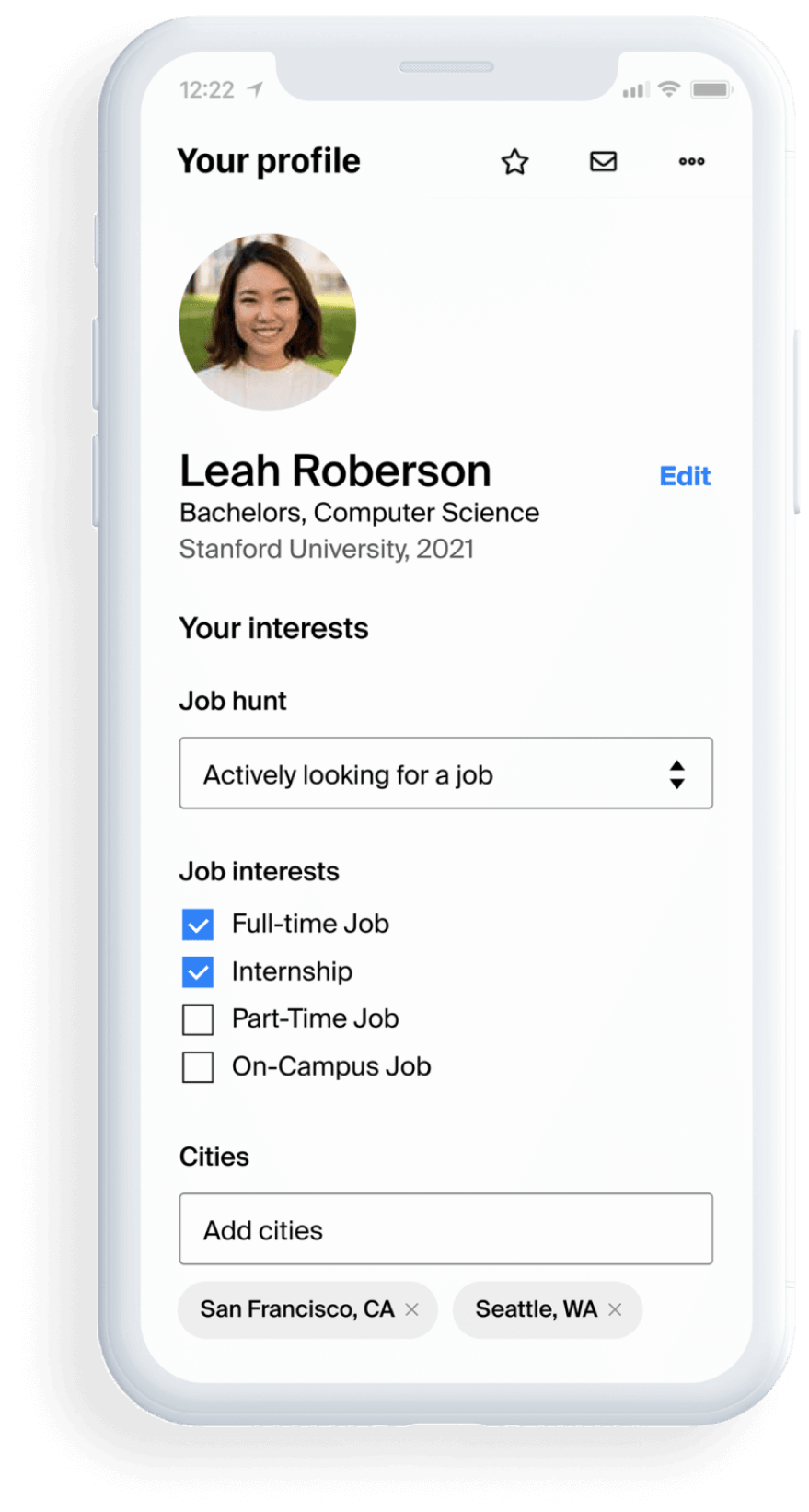Tap the star favorites icon

514,162
